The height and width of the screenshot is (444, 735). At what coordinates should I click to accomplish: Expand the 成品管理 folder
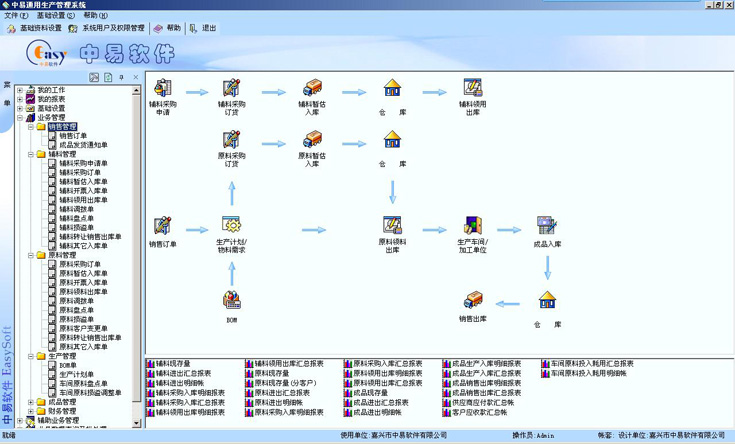[31, 402]
